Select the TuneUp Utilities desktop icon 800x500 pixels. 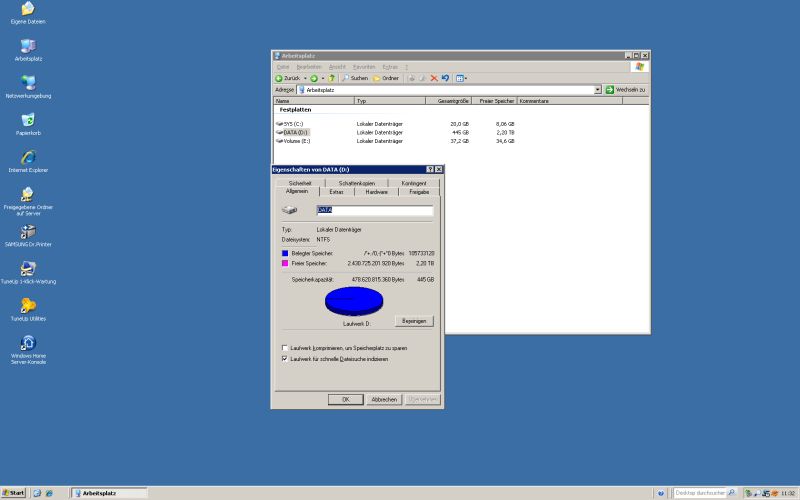pos(28,310)
